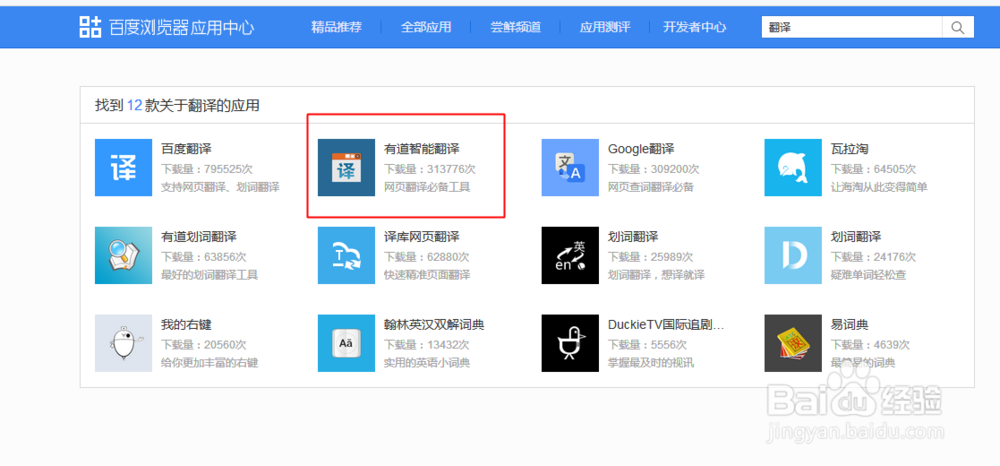Open the 我的右键 title link

(186, 325)
